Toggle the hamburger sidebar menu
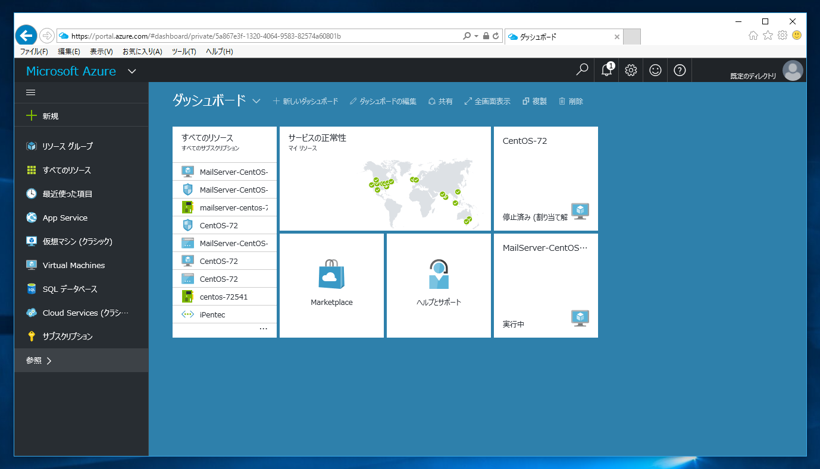Image resolution: width=820 pixels, height=469 pixels. pos(31,93)
